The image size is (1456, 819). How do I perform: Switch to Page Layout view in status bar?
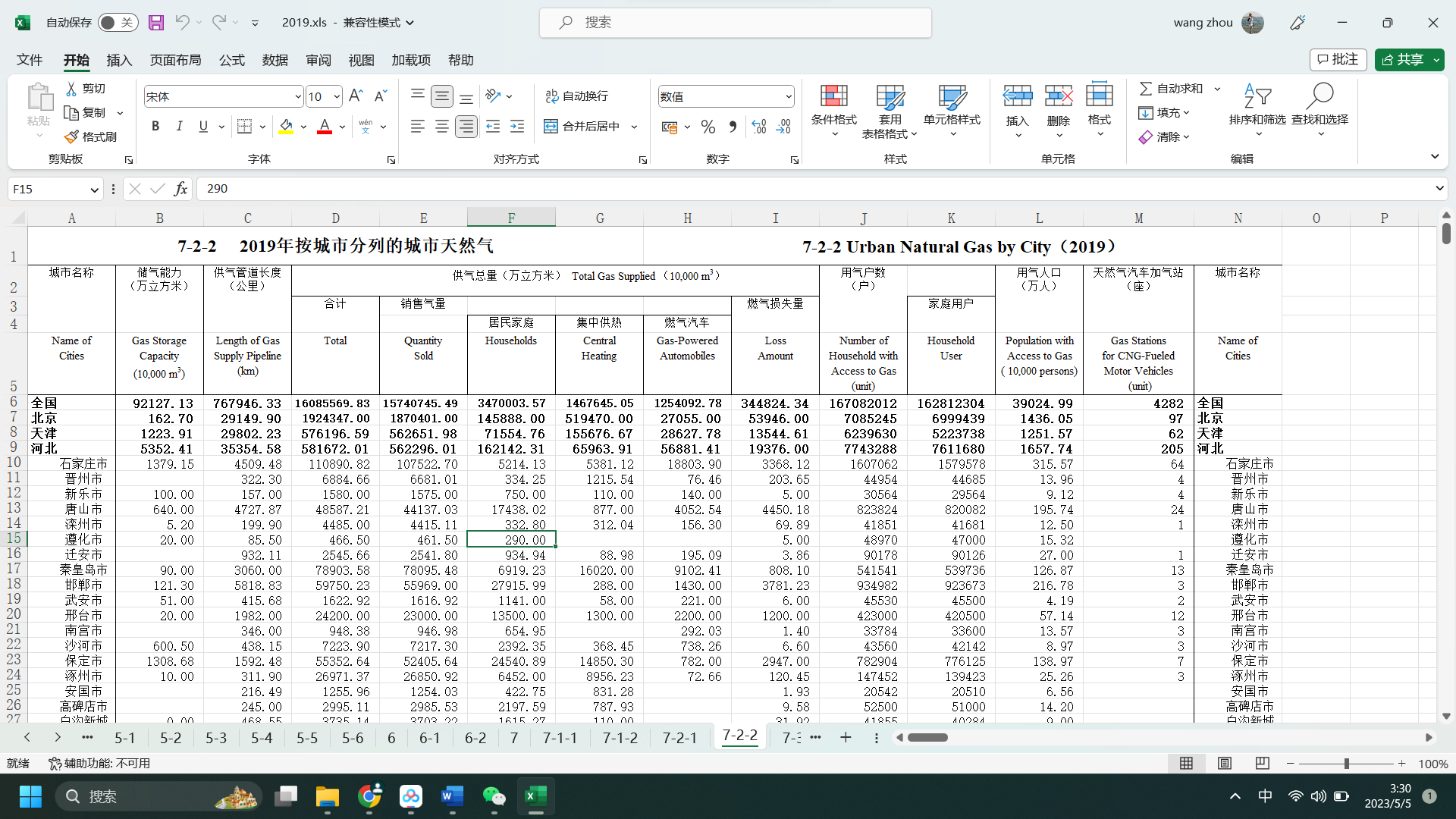pyautogui.click(x=1224, y=763)
